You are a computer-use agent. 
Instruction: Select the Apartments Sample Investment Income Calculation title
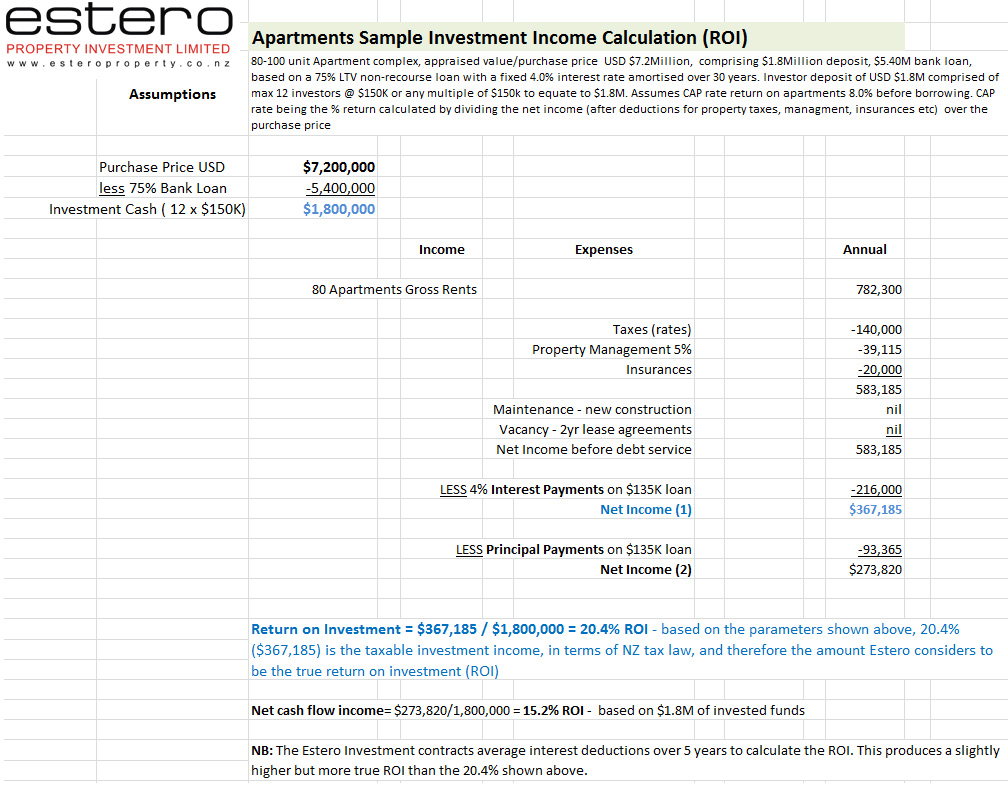[x=500, y=38]
